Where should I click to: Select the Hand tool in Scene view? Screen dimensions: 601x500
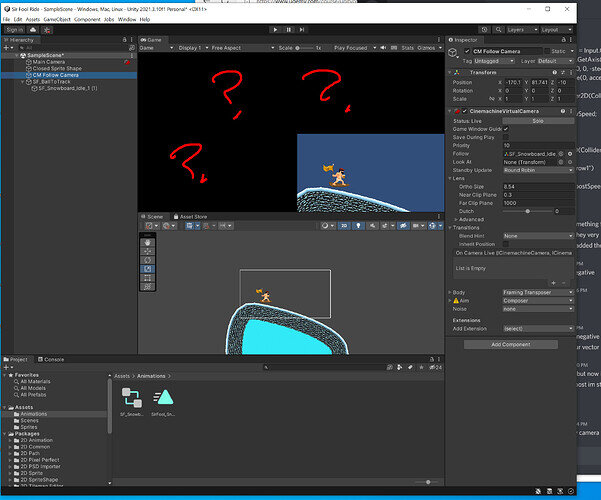(148, 242)
